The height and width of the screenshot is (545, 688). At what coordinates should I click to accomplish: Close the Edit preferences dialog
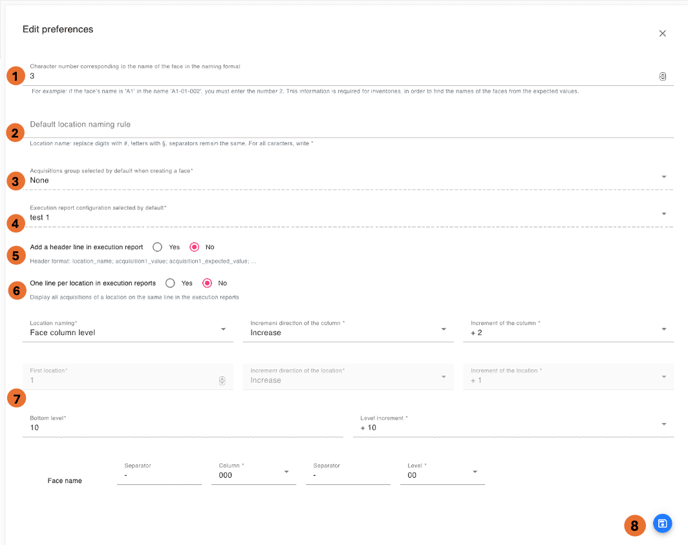662,34
